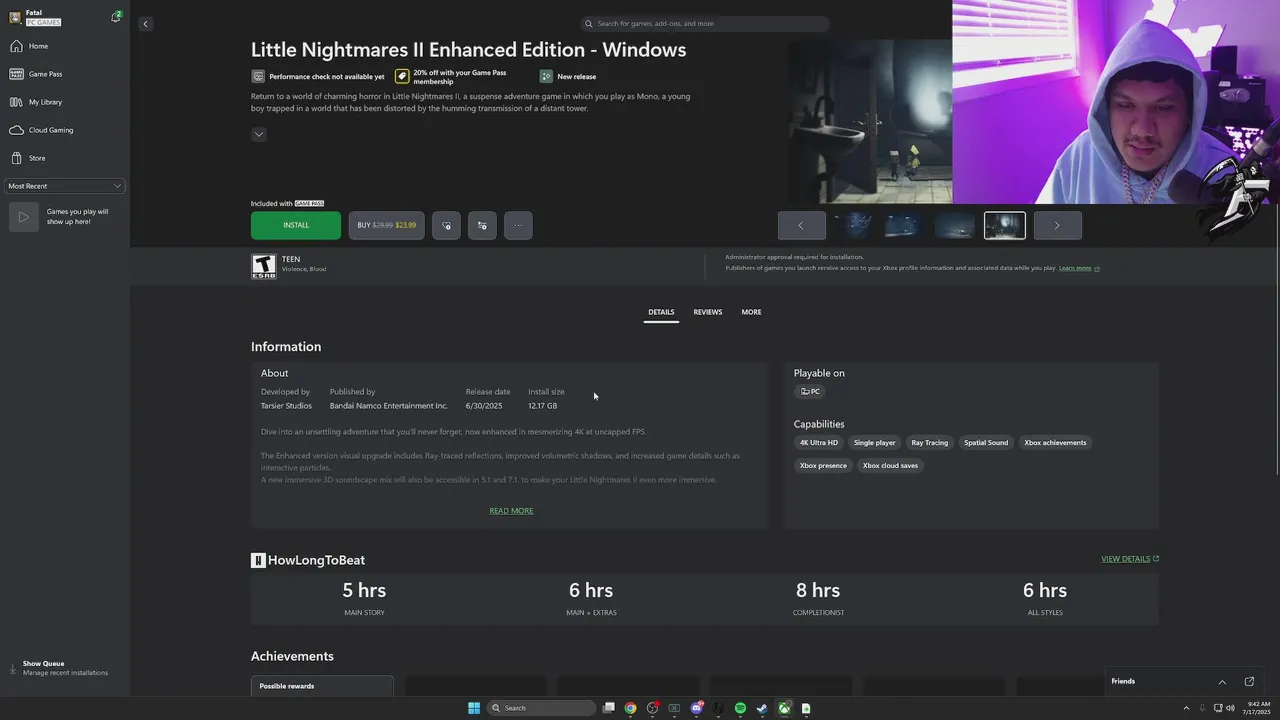Click the 4K Ultra HD capability chip

tap(819, 443)
